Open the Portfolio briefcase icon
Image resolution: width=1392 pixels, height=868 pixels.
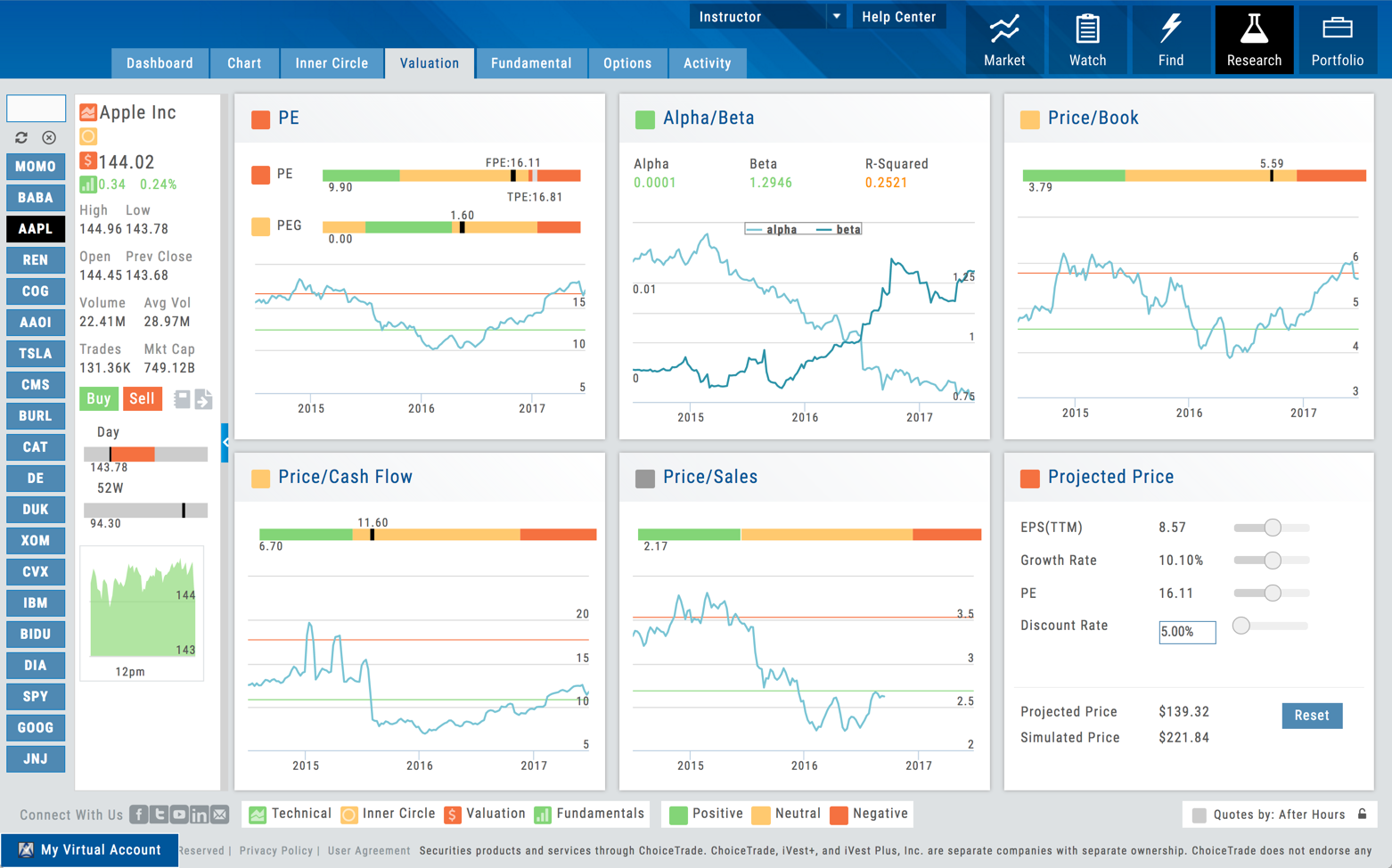[x=1337, y=29]
